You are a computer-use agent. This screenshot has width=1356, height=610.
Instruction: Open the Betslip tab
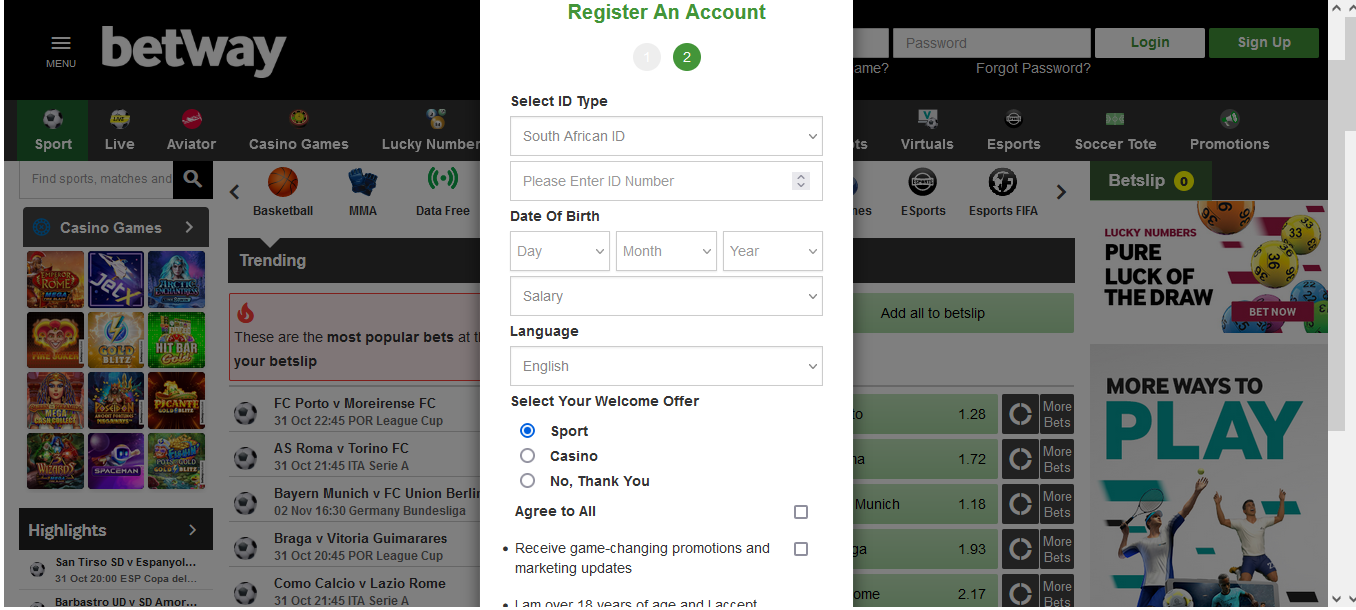[x=1150, y=180]
